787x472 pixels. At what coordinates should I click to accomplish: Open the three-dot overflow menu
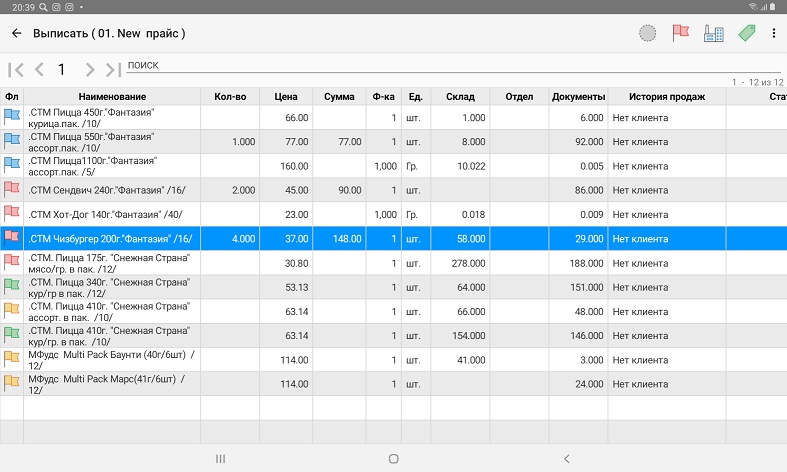[774, 33]
